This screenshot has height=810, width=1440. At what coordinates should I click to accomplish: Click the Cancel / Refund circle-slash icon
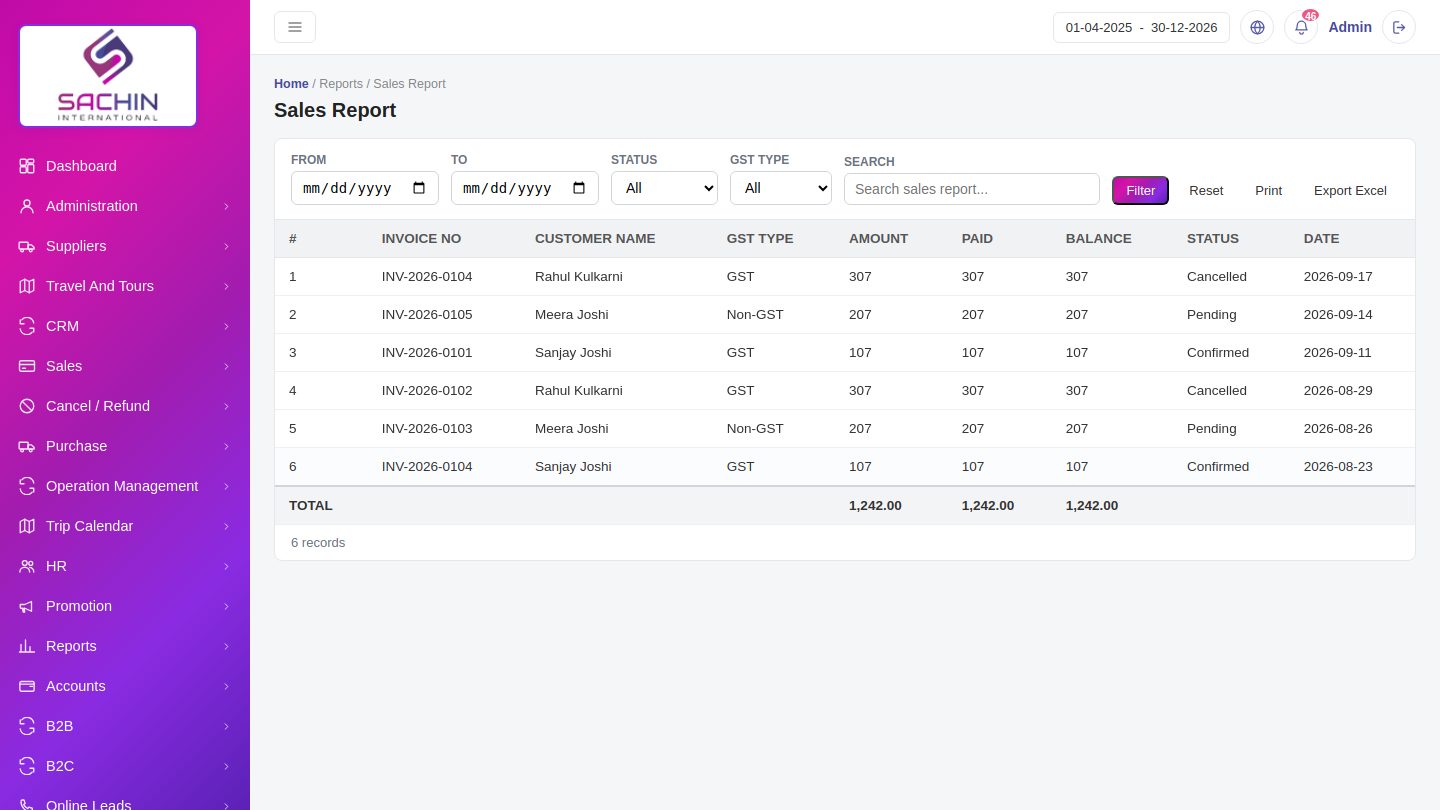click(27, 406)
